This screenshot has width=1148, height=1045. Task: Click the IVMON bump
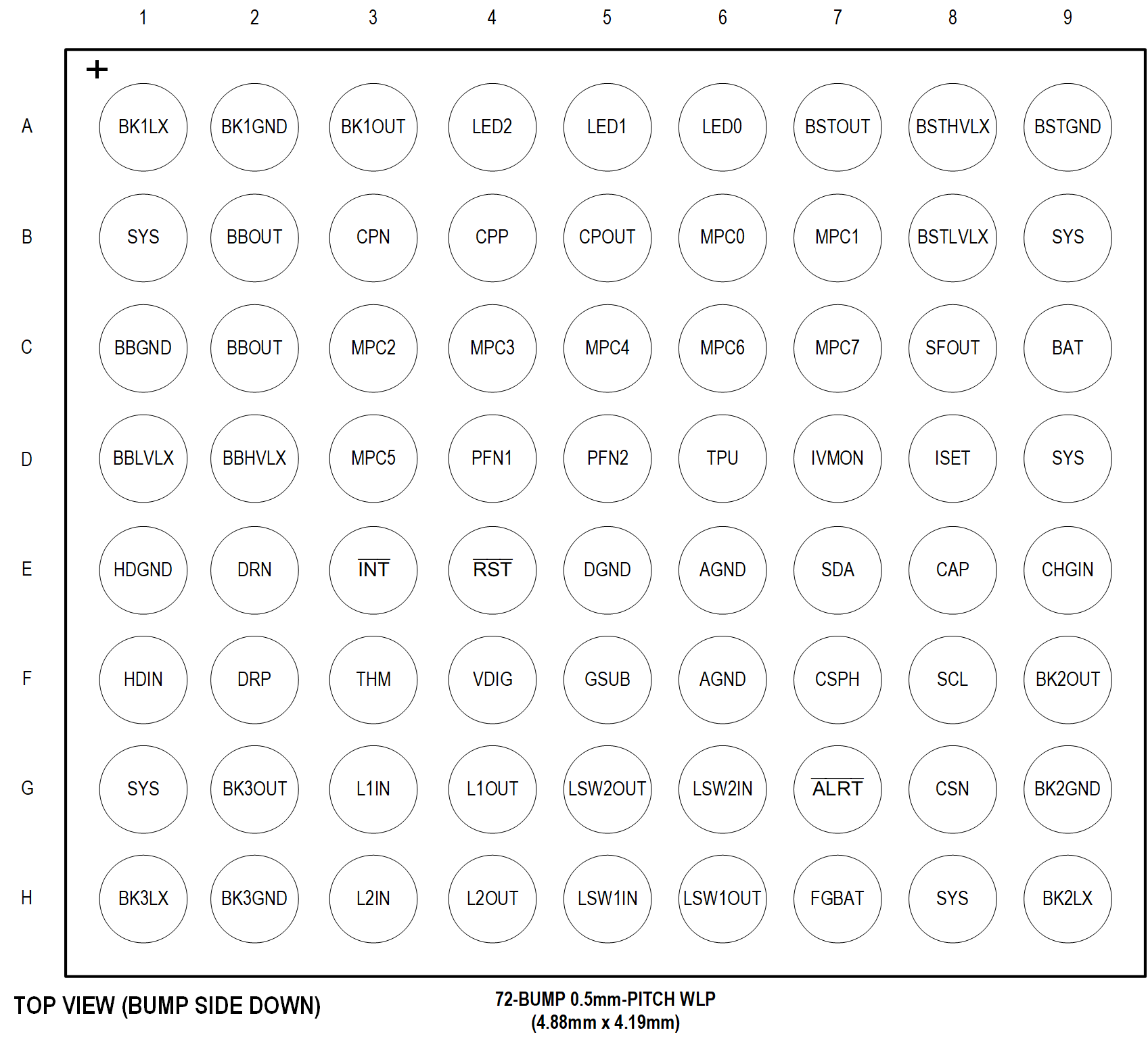[837, 459]
